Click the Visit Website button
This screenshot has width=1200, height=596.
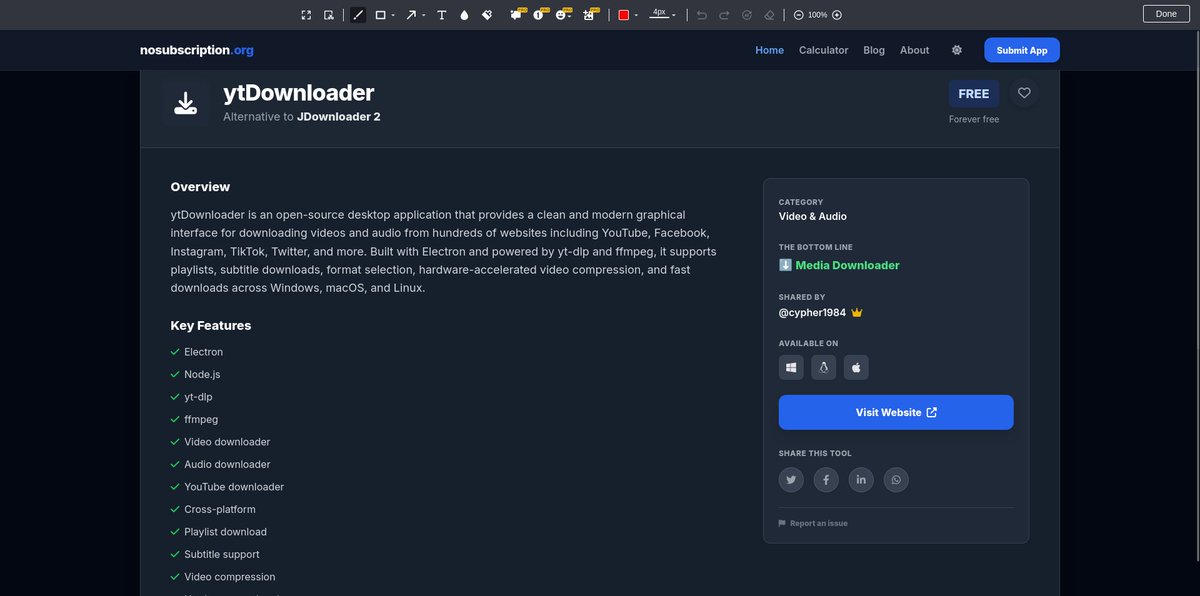pos(896,412)
